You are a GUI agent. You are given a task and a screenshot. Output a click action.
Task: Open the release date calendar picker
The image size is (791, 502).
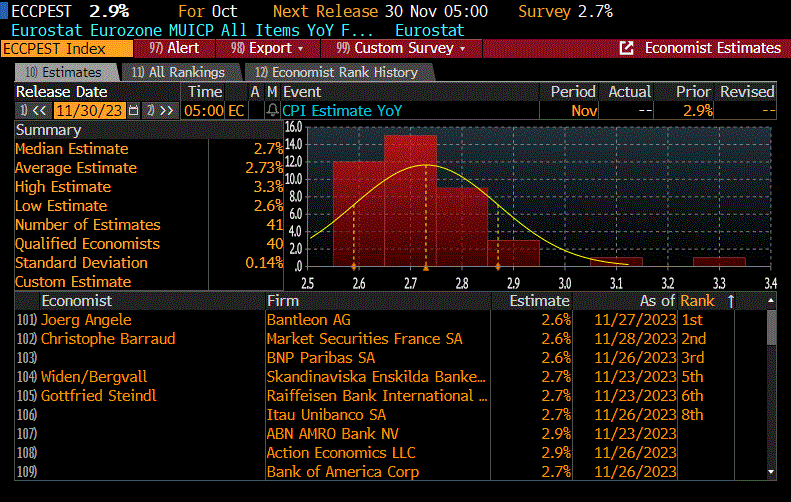134,110
